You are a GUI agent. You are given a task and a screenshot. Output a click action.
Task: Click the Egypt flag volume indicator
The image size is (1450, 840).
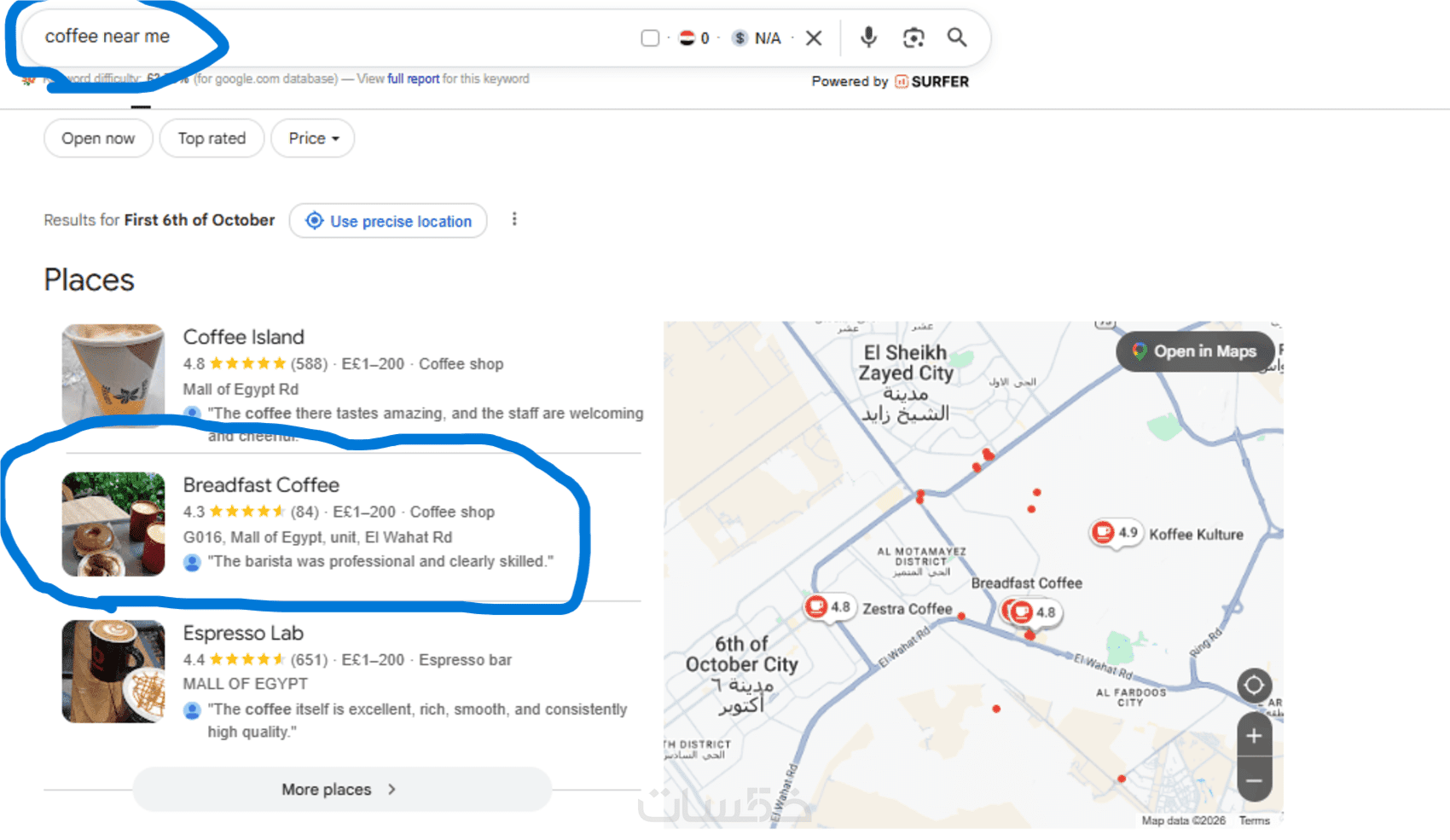[687, 38]
